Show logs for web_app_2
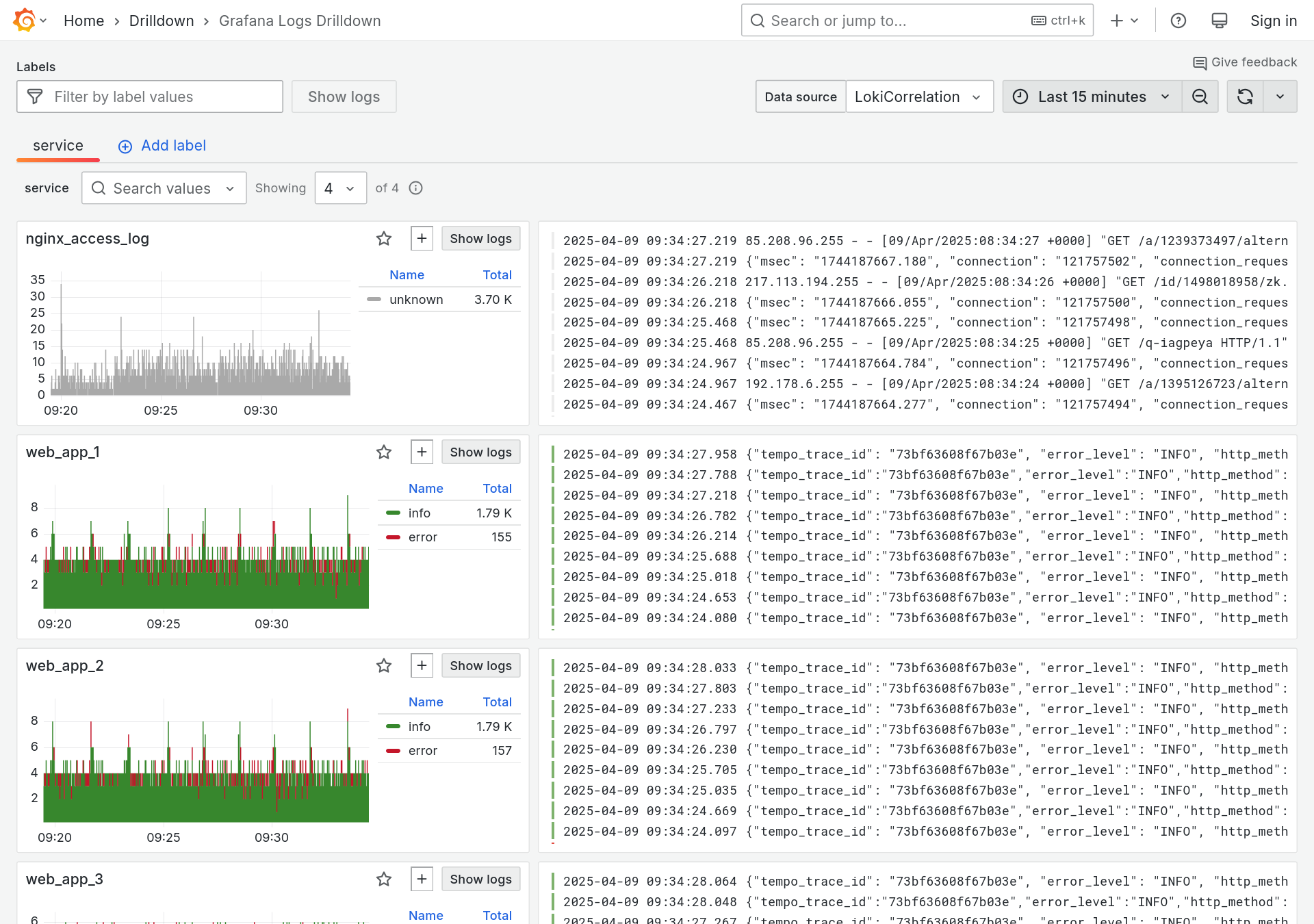Viewport: 1314px width, 924px height. pyautogui.click(x=480, y=665)
